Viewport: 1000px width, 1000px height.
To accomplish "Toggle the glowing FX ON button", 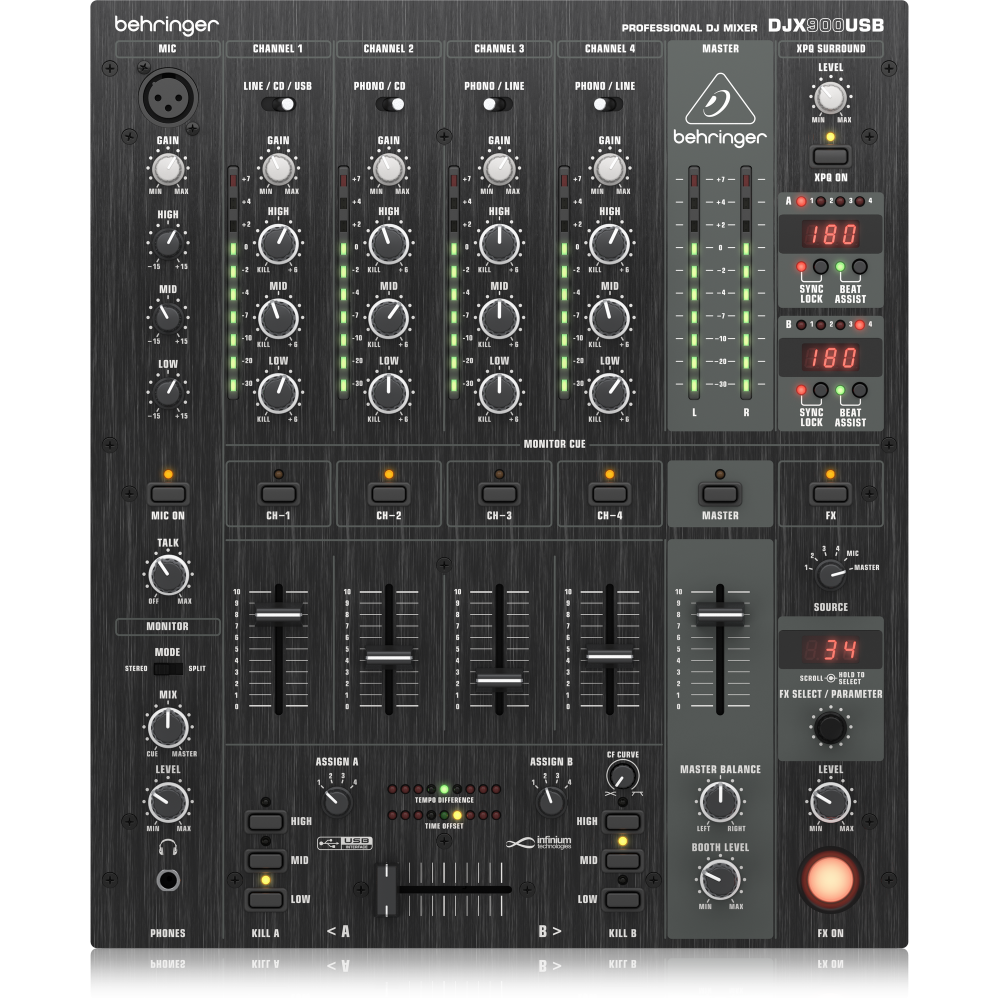I will tap(830, 879).
